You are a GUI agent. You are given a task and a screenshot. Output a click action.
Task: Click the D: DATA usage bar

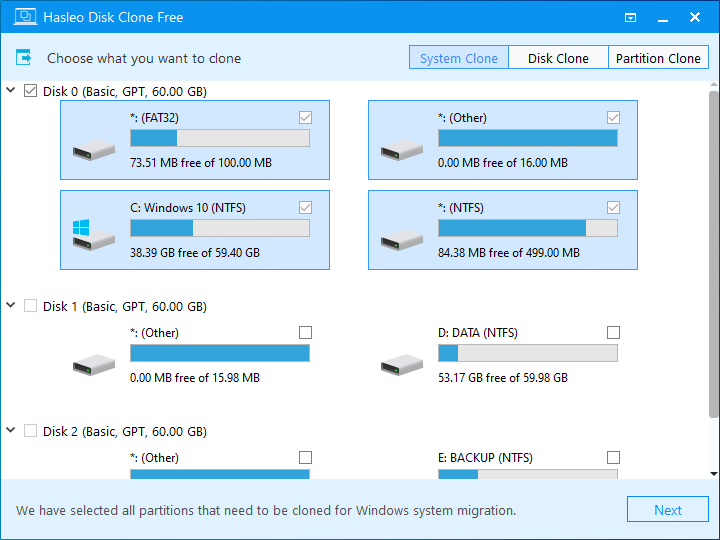528,353
